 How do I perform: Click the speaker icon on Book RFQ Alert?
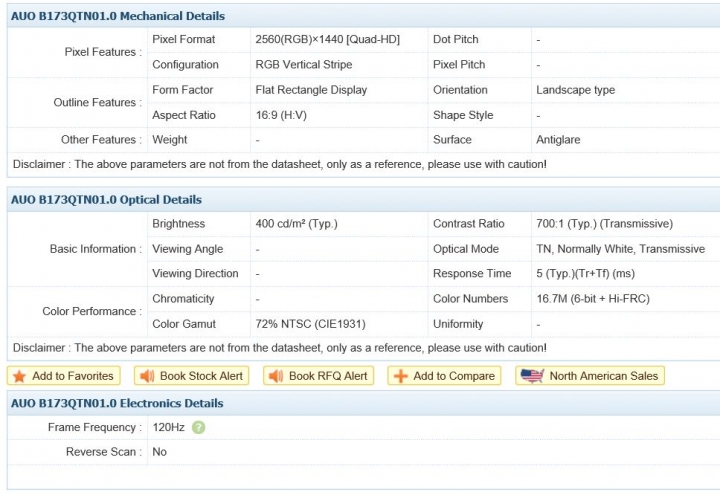pos(276,376)
